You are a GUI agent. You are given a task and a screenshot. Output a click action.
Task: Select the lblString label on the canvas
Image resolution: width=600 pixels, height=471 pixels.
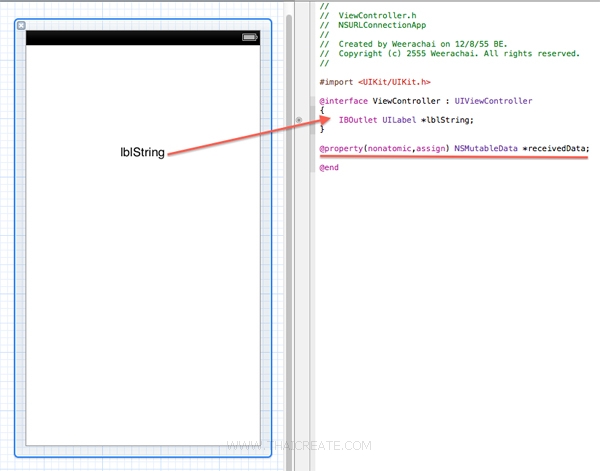coord(142,152)
